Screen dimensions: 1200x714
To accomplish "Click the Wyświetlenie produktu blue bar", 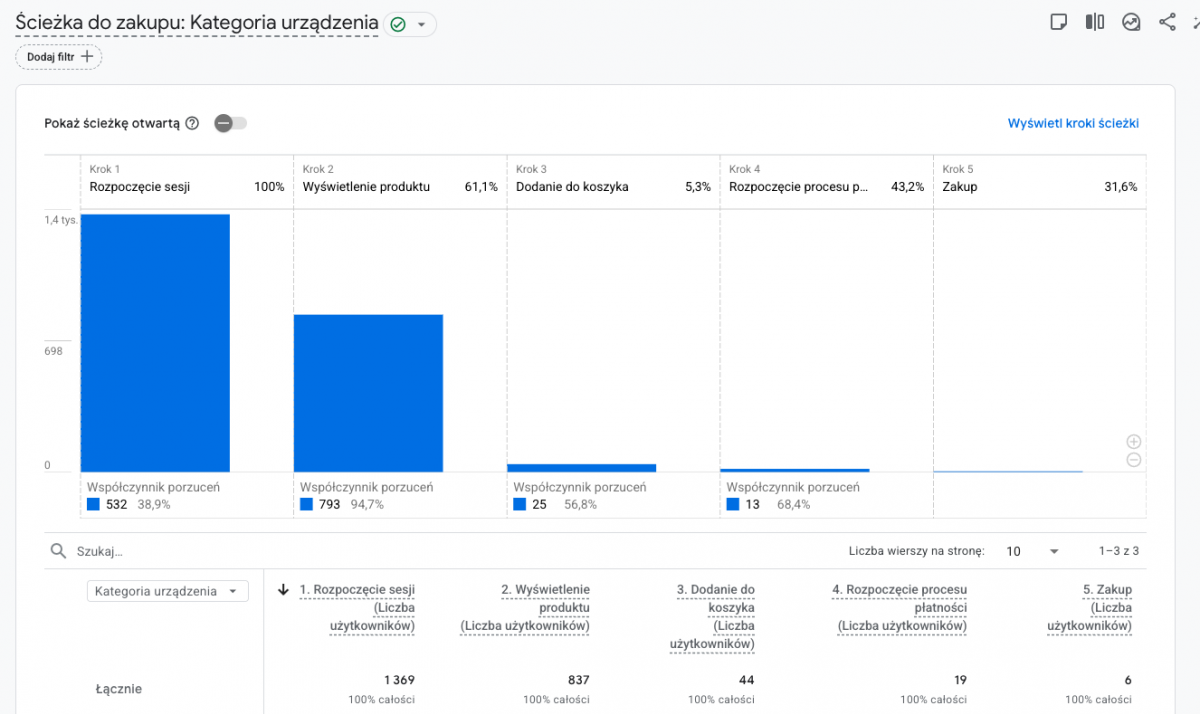I will pos(368,393).
